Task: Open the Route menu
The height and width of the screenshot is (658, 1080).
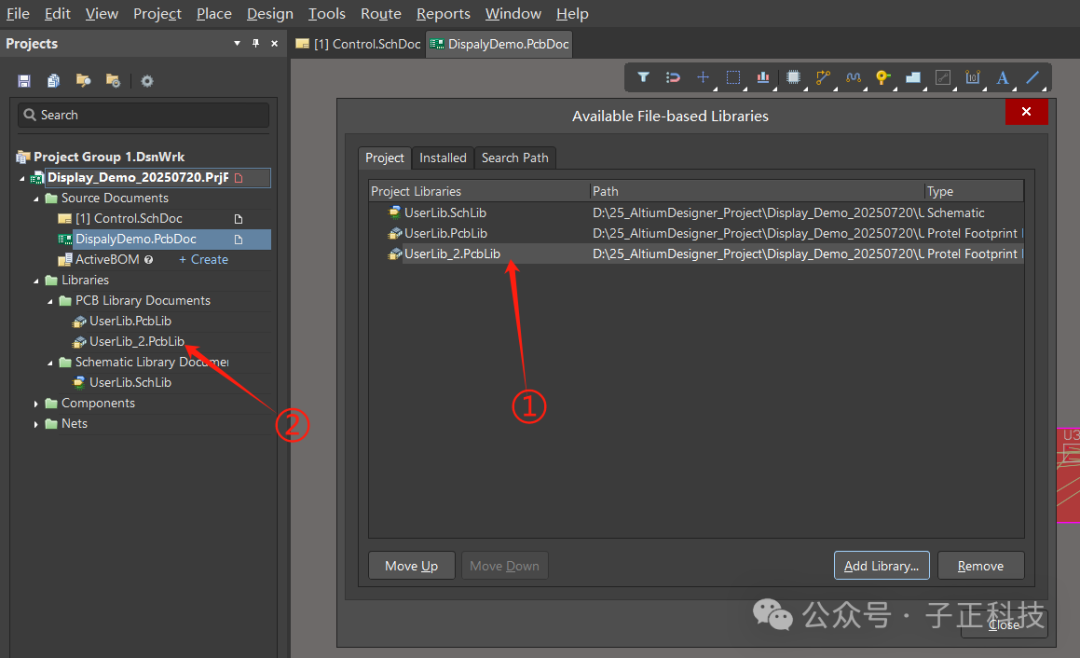Action: [381, 14]
